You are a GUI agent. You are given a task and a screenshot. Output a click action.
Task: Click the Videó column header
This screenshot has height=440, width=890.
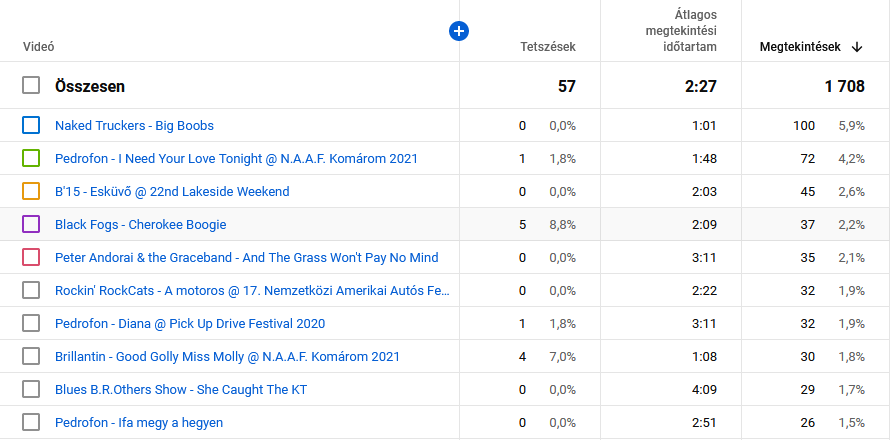pyautogui.click(x=38, y=47)
